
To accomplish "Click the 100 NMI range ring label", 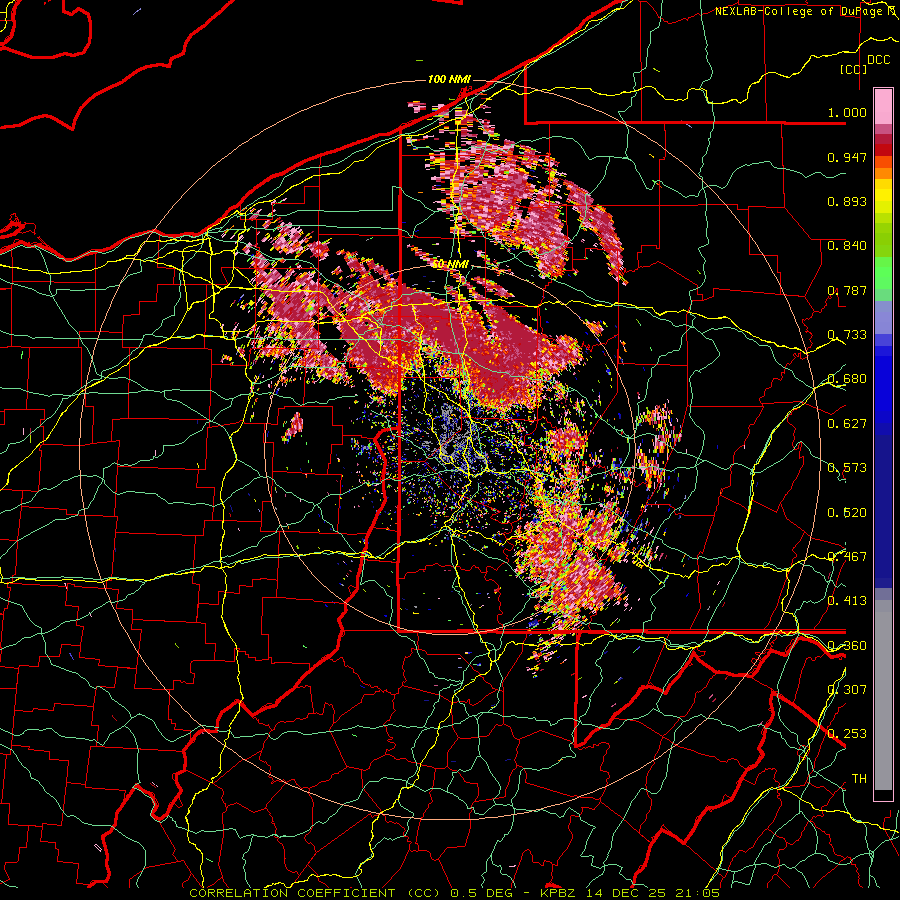I will pyautogui.click(x=449, y=79).
